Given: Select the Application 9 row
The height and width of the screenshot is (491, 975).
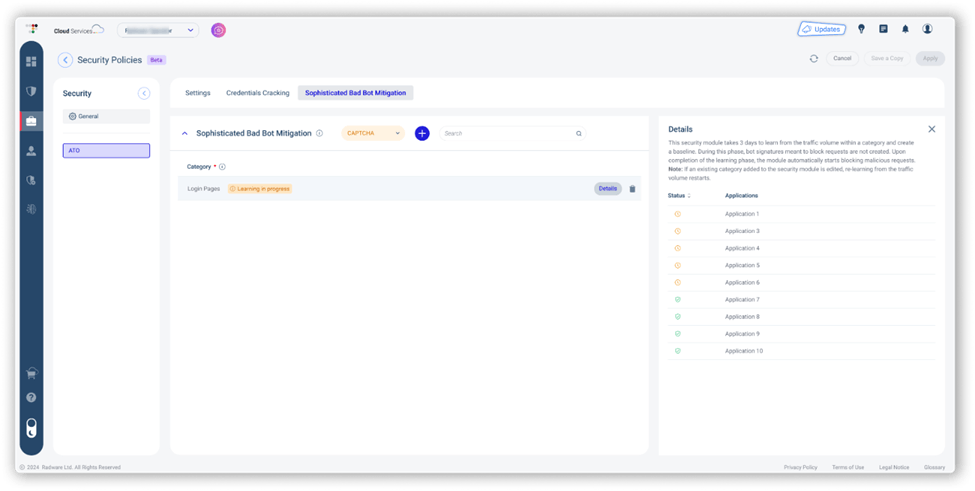Looking at the screenshot, I should click(801, 334).
